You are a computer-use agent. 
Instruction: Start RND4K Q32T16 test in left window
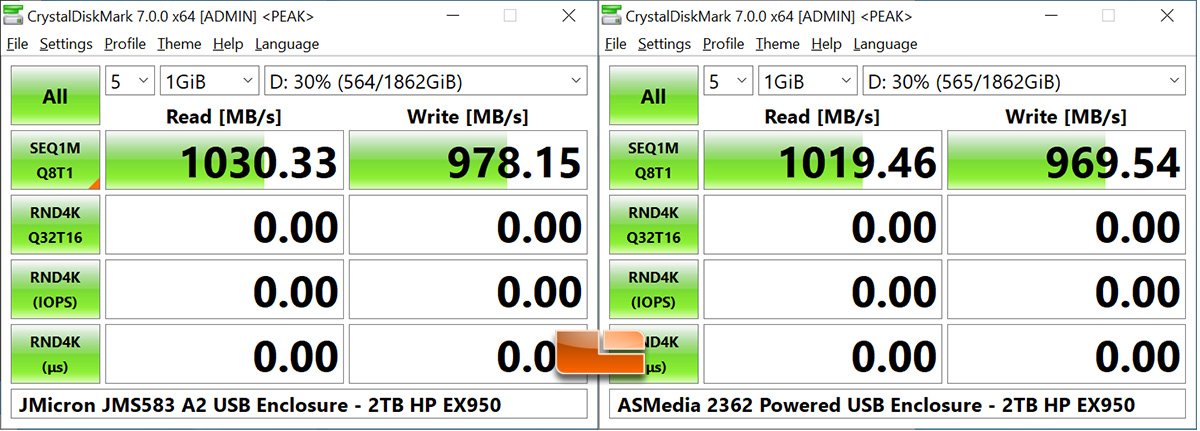point(55,225)
